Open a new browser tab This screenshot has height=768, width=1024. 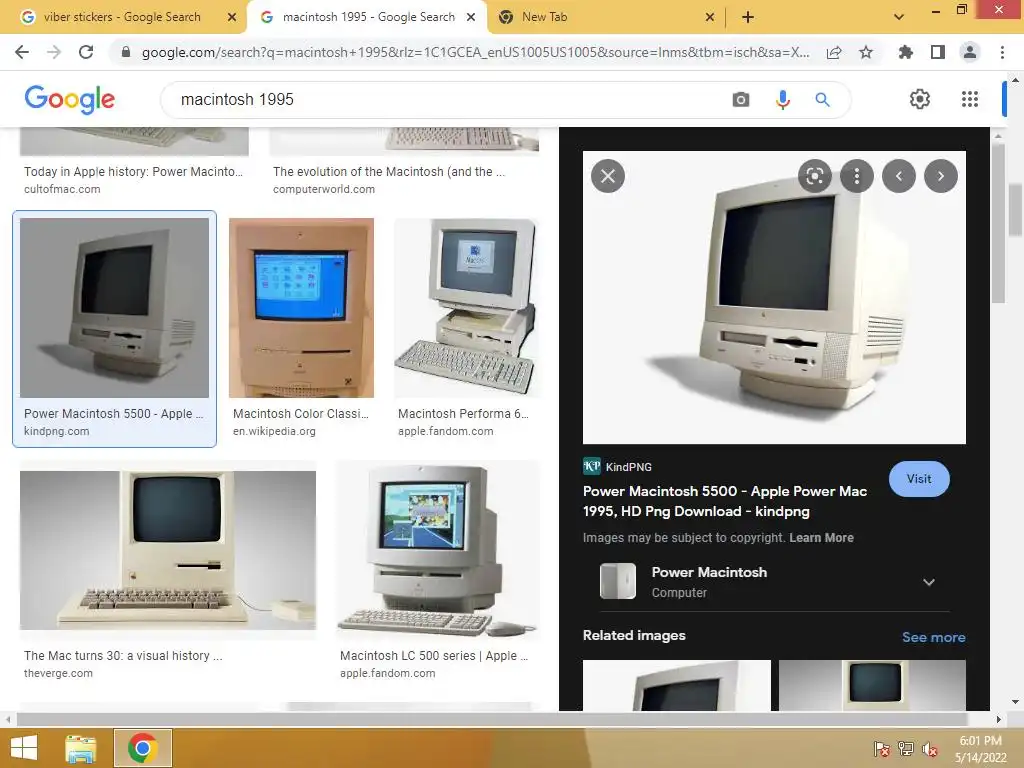pyautogui.click(x=748, y=17)
